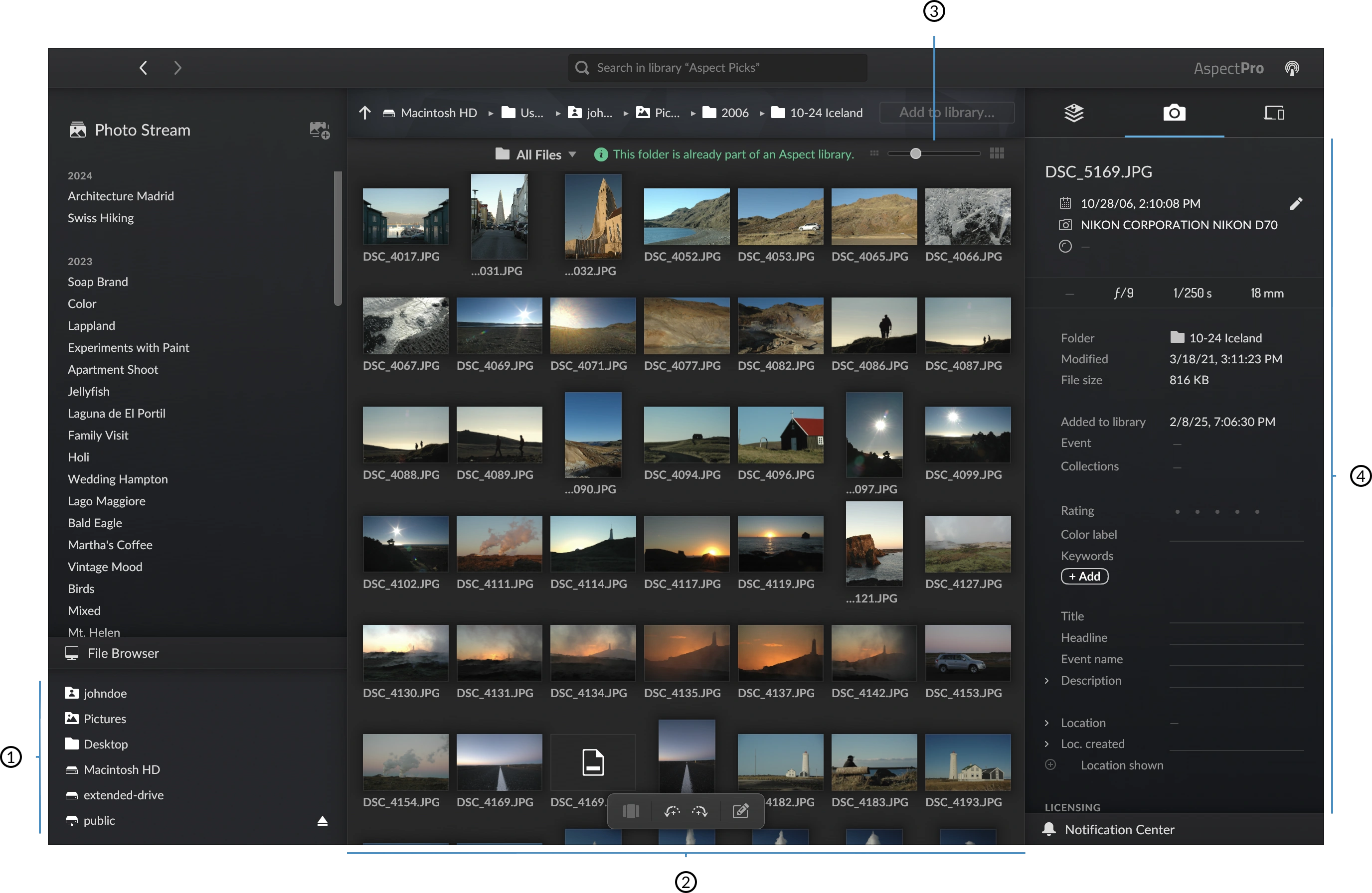Click the large grid icon right of the slider
The height and width of the screenshot is (893, 1372).
(x=997, y=153)
